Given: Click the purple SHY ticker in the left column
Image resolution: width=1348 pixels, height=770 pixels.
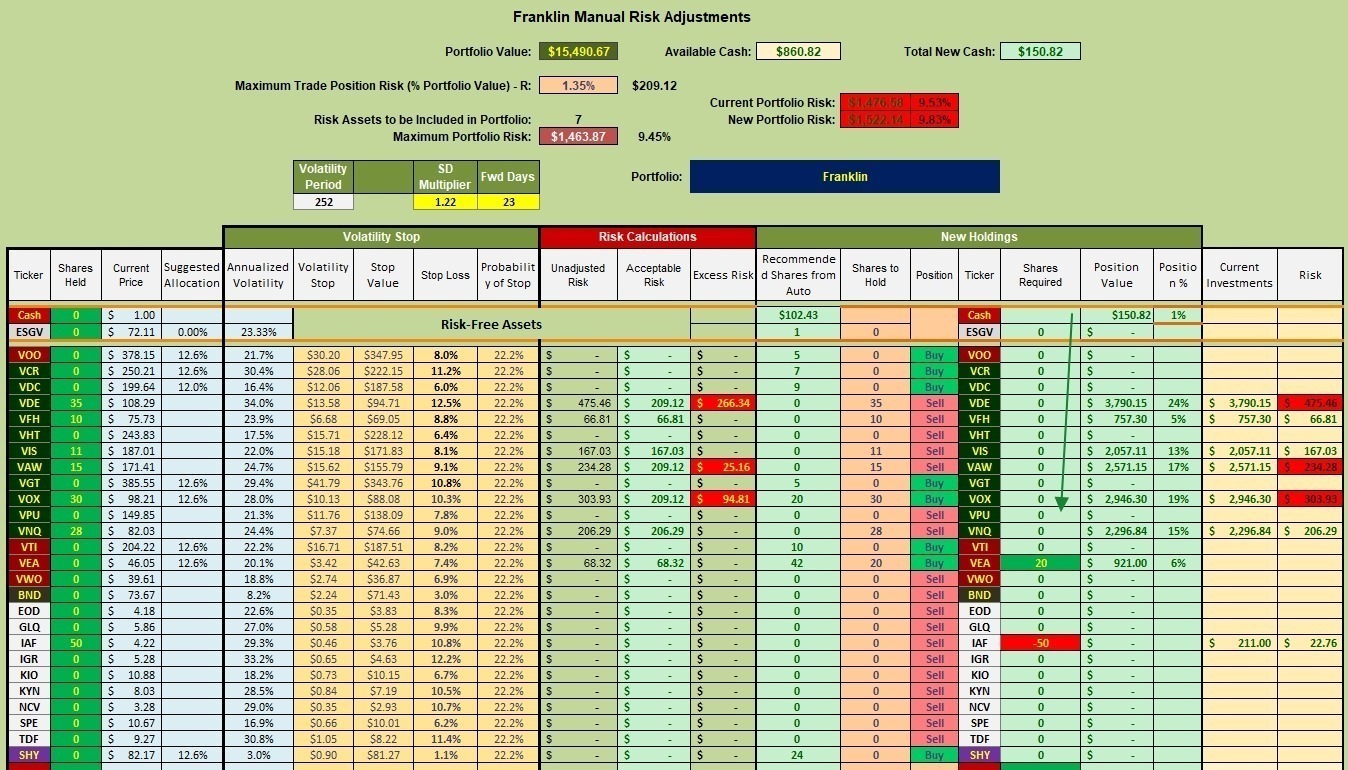Looking at the screenshot, I should coord(29,755).
